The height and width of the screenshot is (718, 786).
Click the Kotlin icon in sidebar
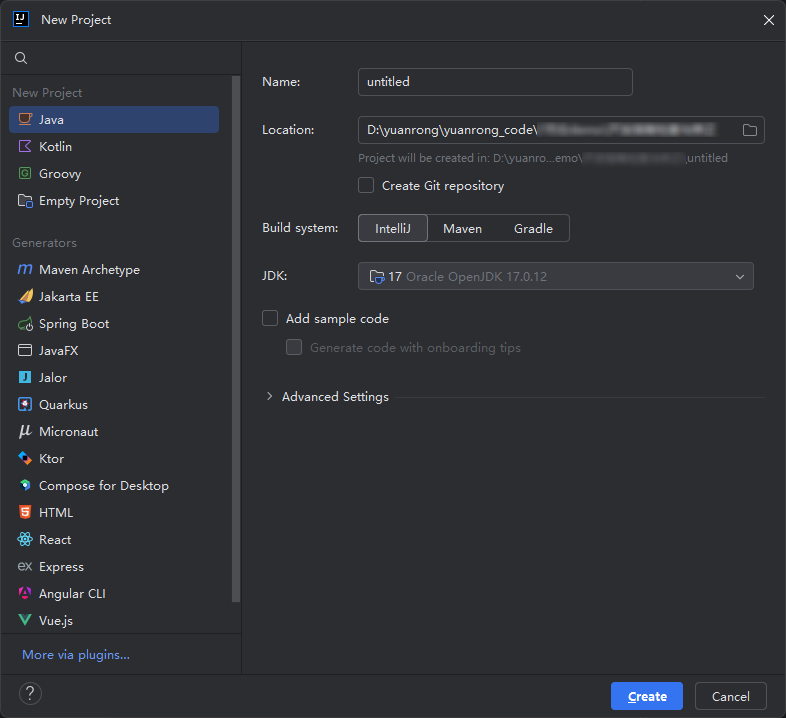[x=25, y=147]
